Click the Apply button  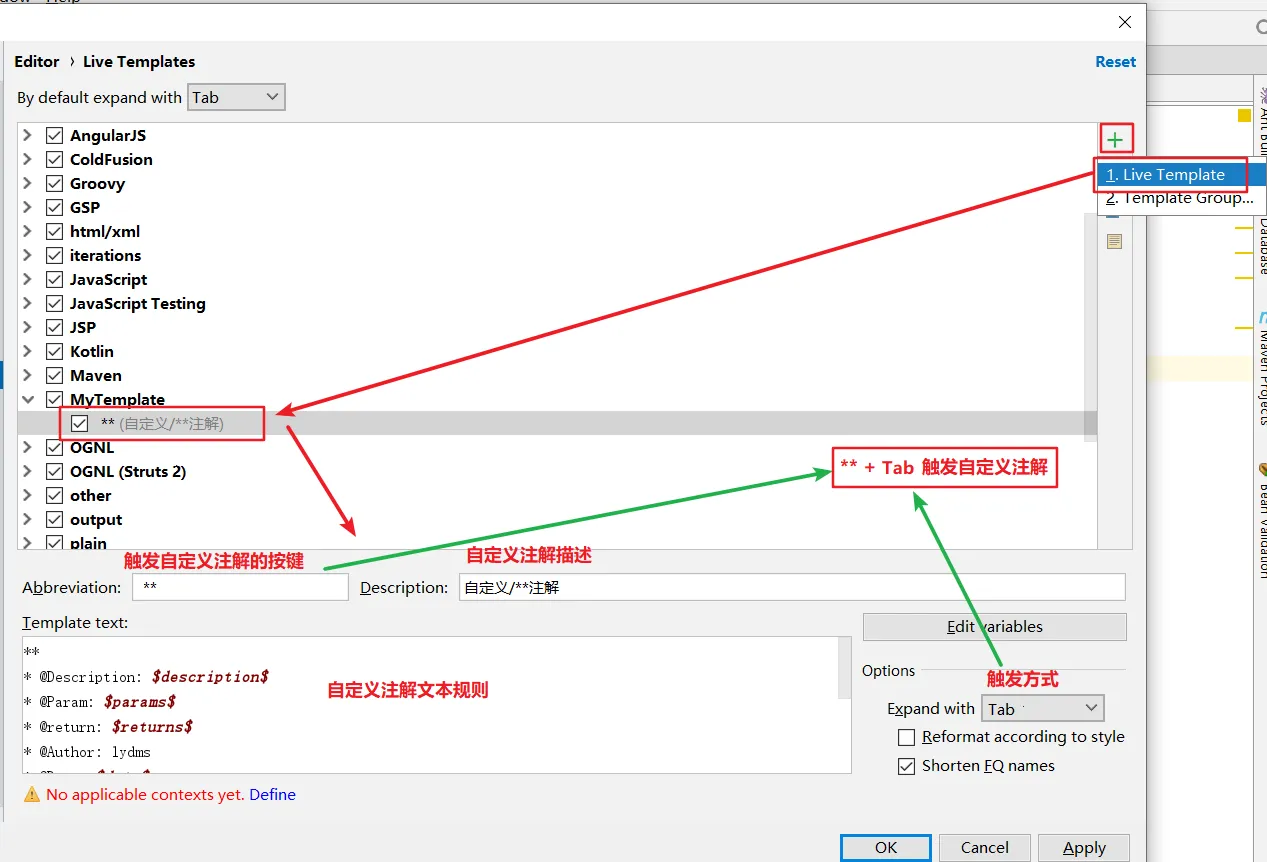pyautogui.click(x=1084, y=848)
